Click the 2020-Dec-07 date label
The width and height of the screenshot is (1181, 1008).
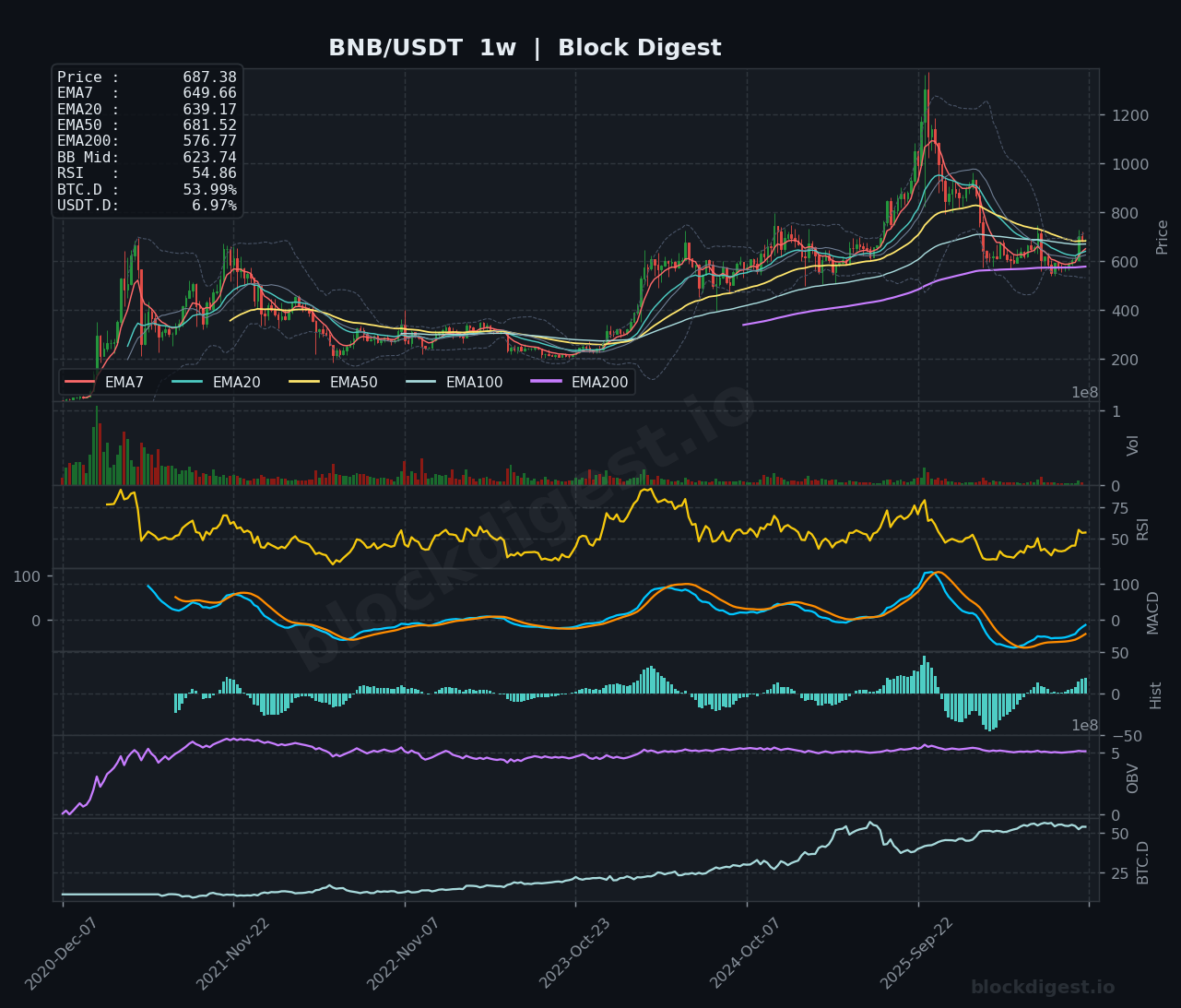point(59,954)
